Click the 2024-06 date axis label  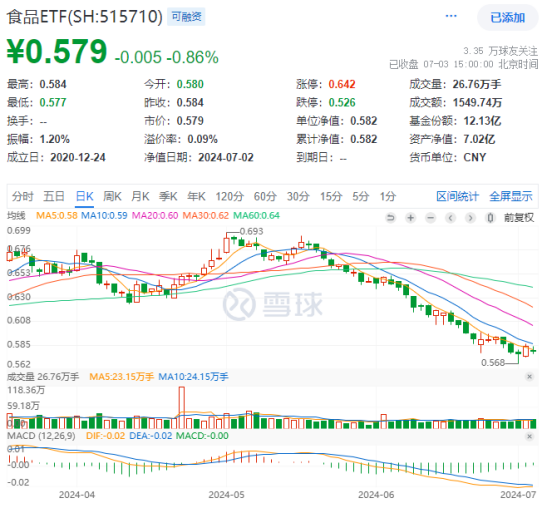[376, 495]
